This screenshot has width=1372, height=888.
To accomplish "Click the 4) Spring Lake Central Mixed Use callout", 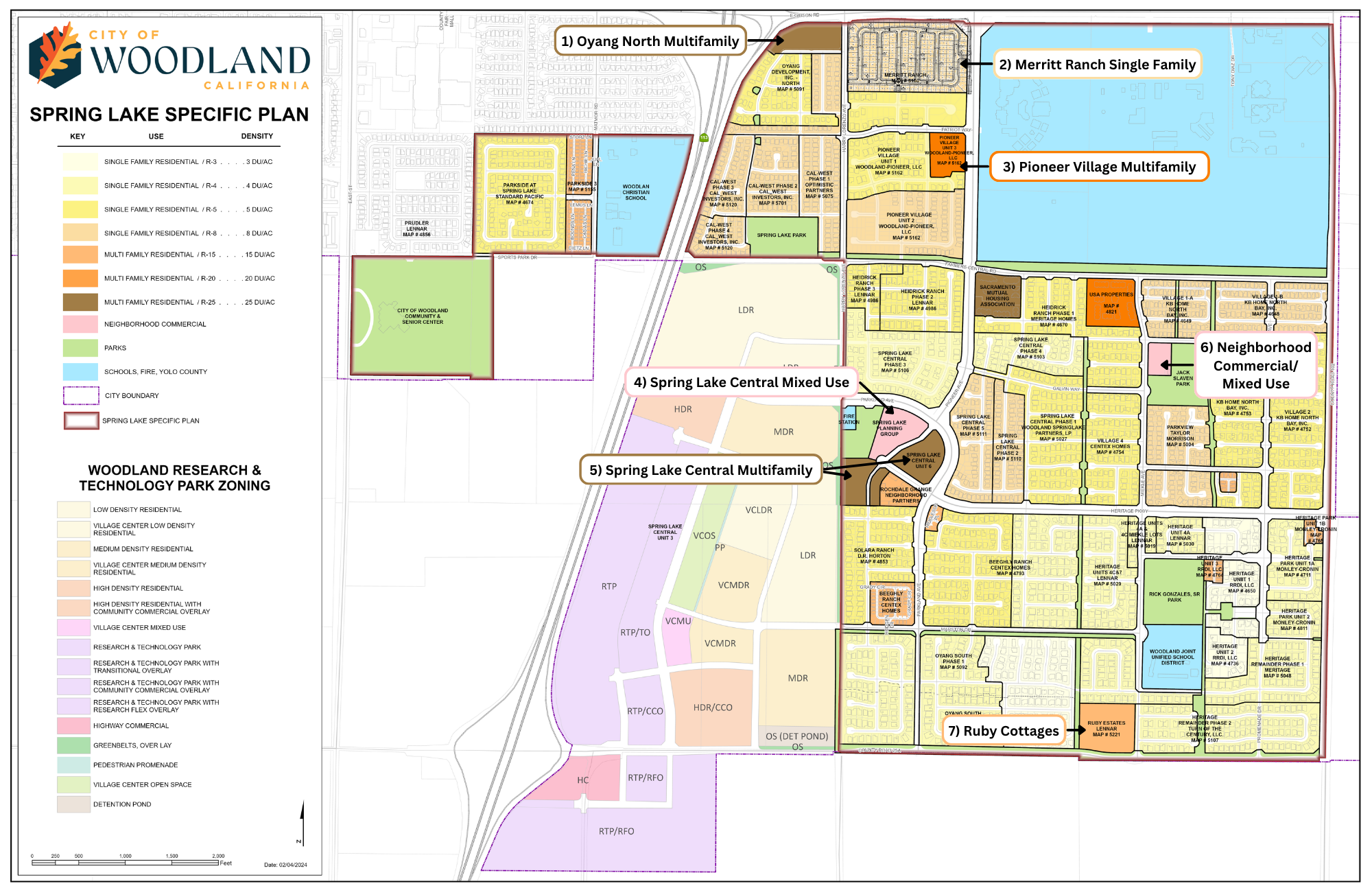I will tap(742, 382).
